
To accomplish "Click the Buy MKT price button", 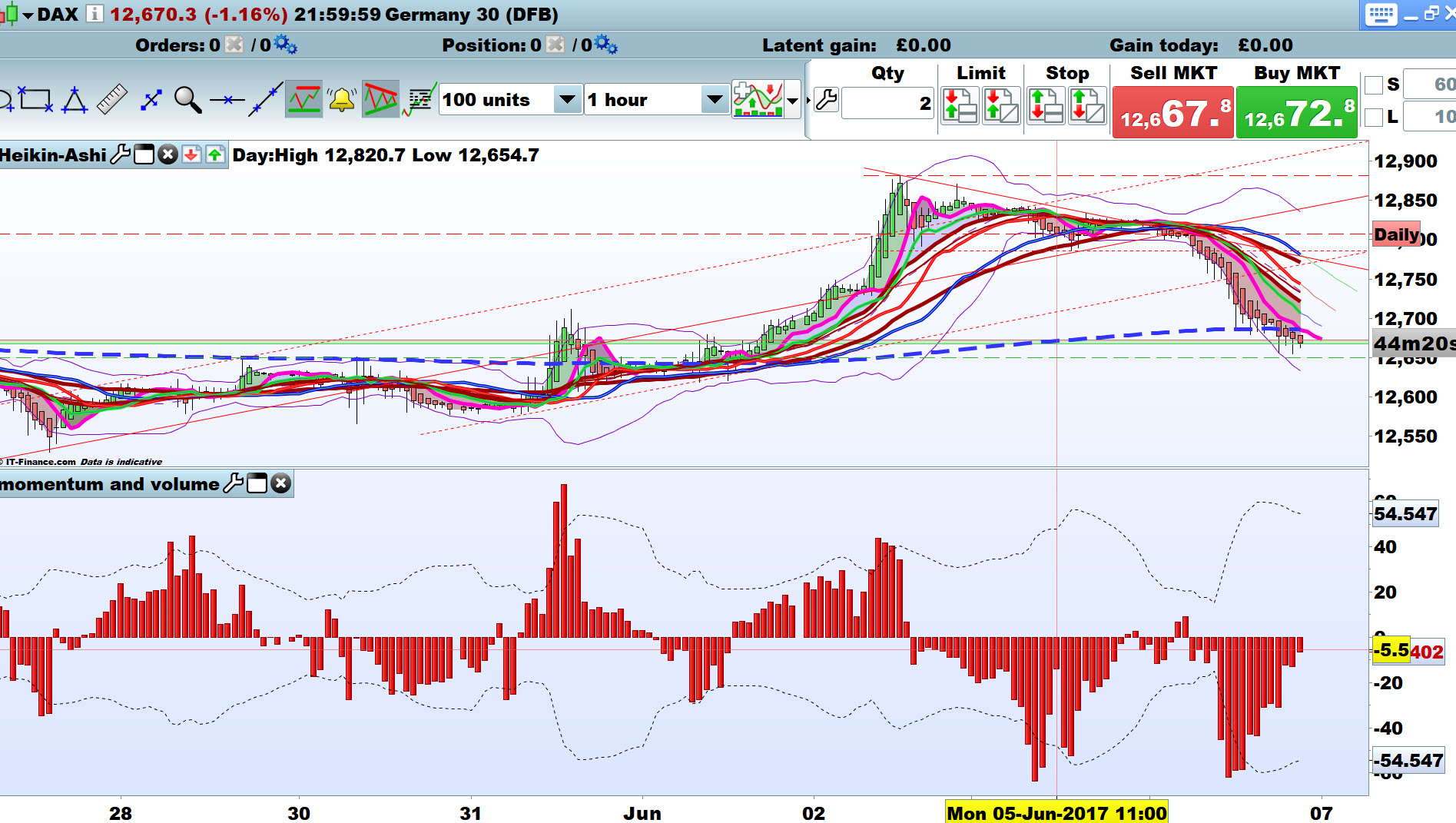I will tap(1297, 113).
